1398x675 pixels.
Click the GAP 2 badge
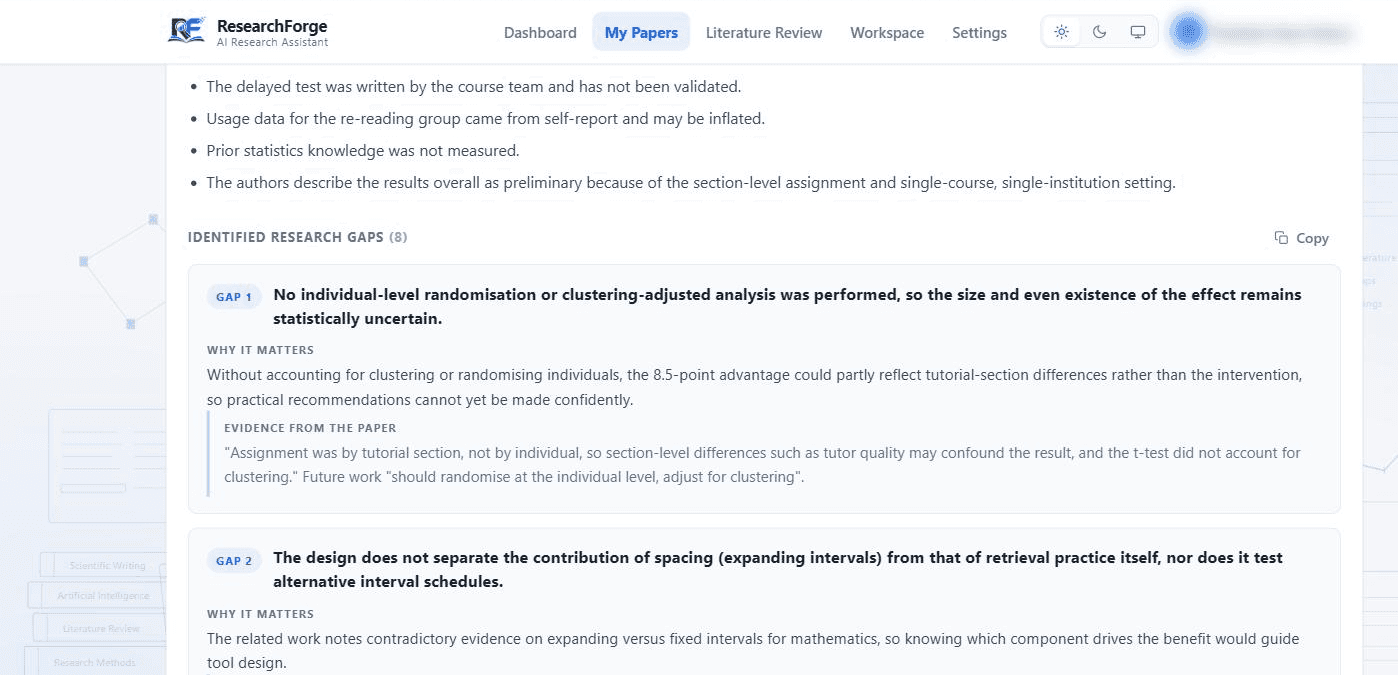234,561
